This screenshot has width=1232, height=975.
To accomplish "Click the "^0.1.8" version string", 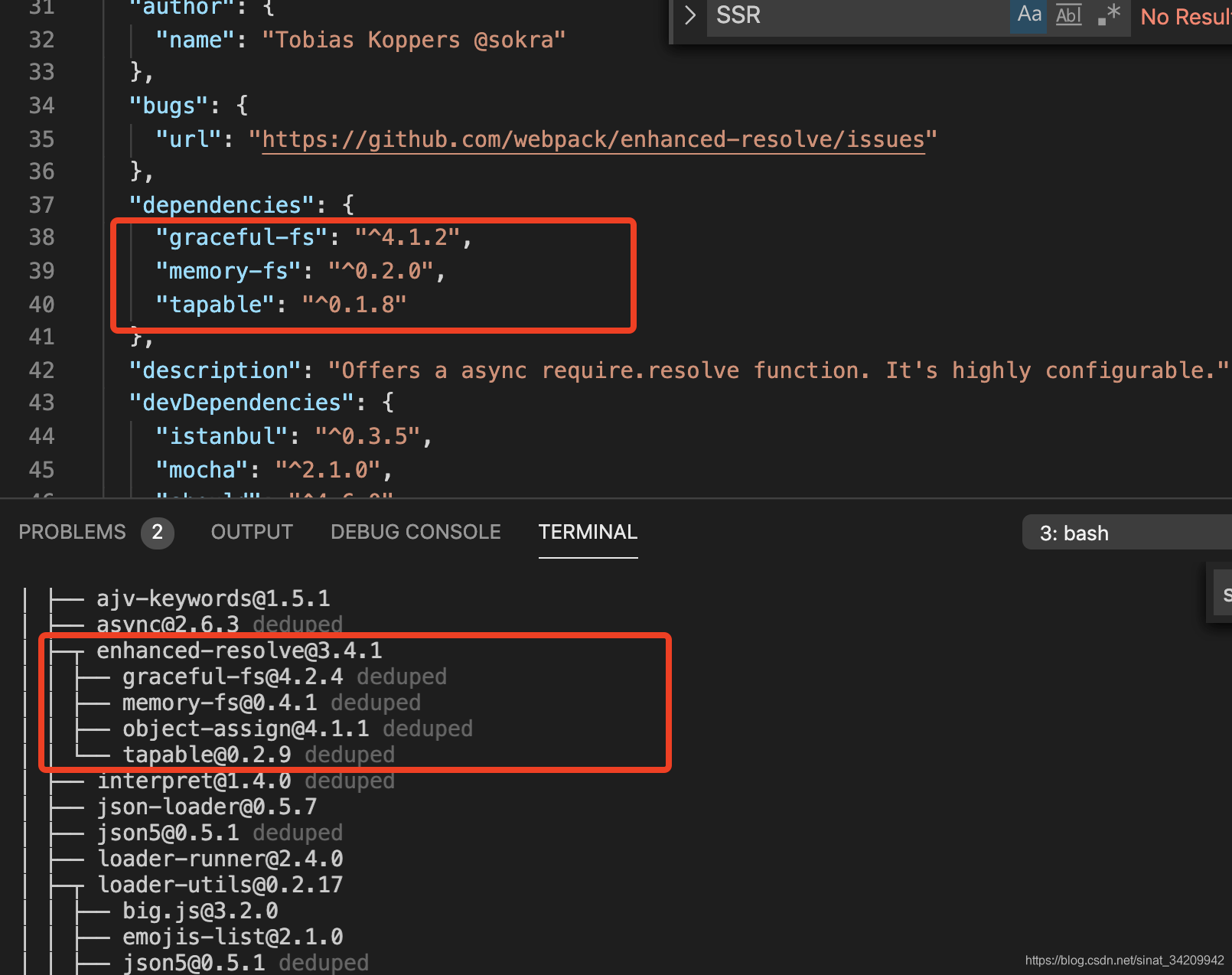I will coord(354,305).
